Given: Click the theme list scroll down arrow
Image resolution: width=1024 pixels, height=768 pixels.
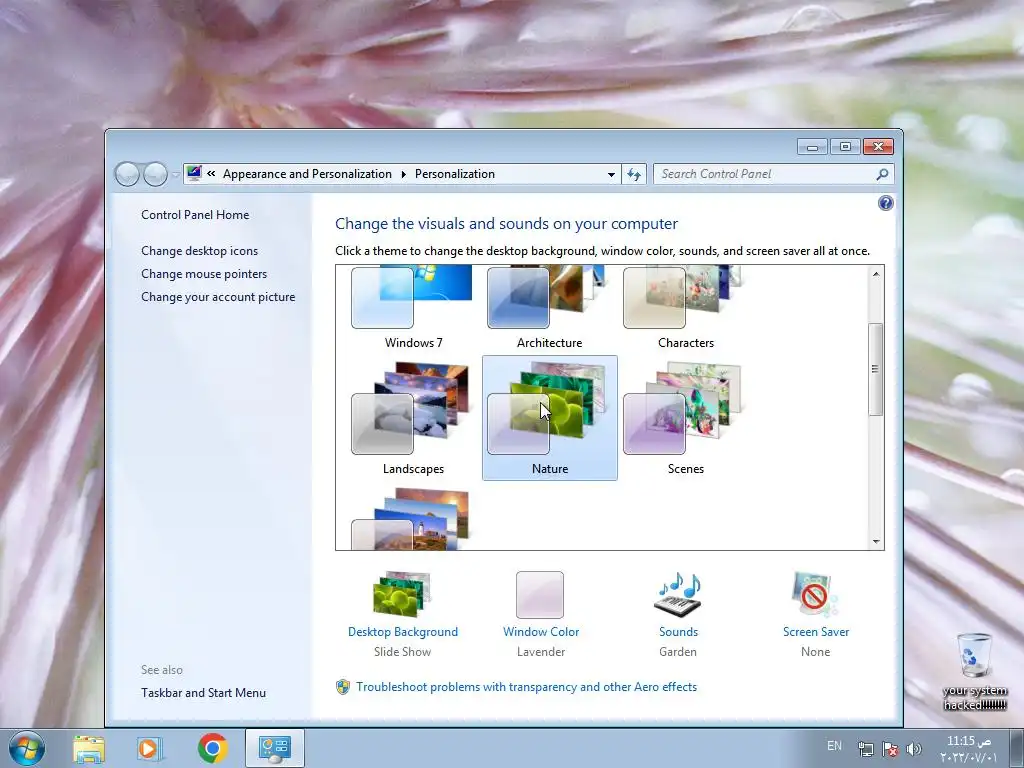Looking at the screenshot, I should coord(876,541).
